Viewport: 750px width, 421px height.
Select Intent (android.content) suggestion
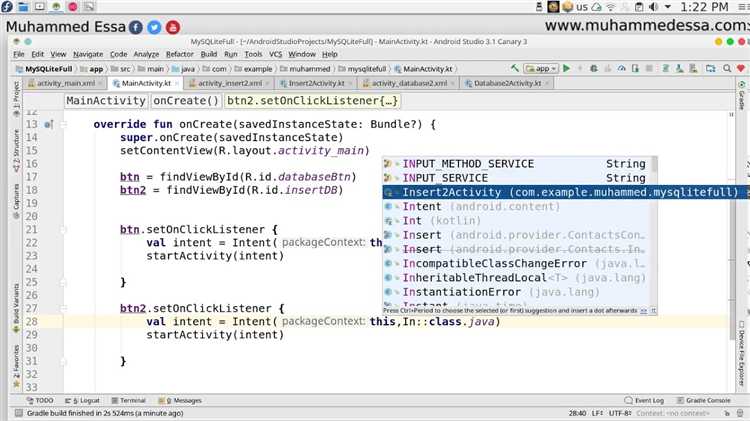pos(517,207)
